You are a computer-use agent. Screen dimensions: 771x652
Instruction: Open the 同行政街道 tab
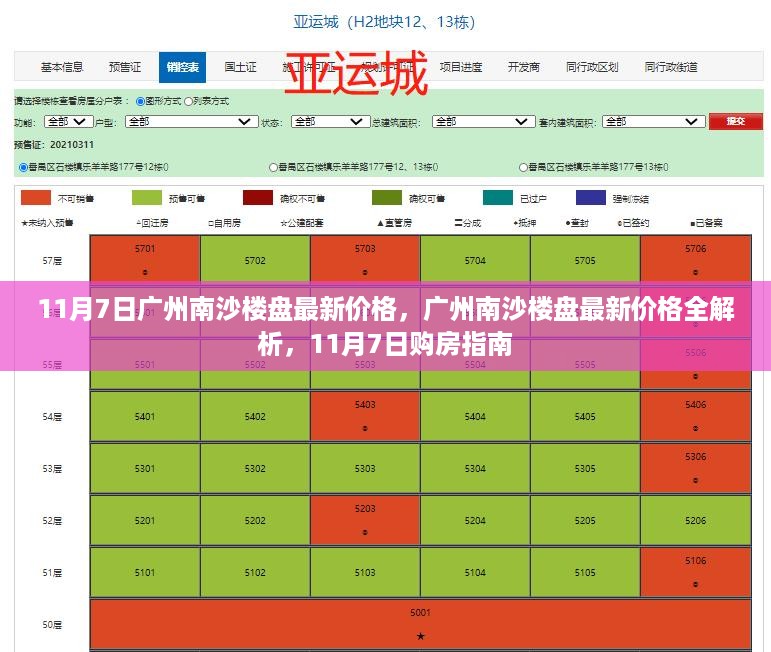click(671, 67)
